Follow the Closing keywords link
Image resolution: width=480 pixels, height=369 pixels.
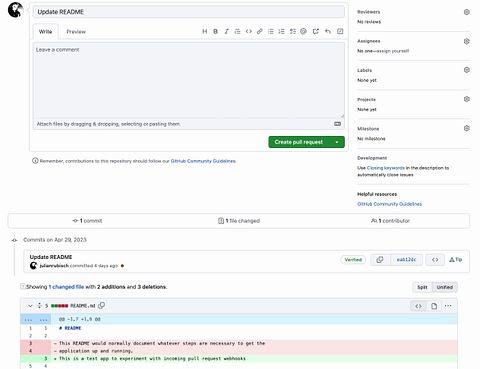[386, 168]
